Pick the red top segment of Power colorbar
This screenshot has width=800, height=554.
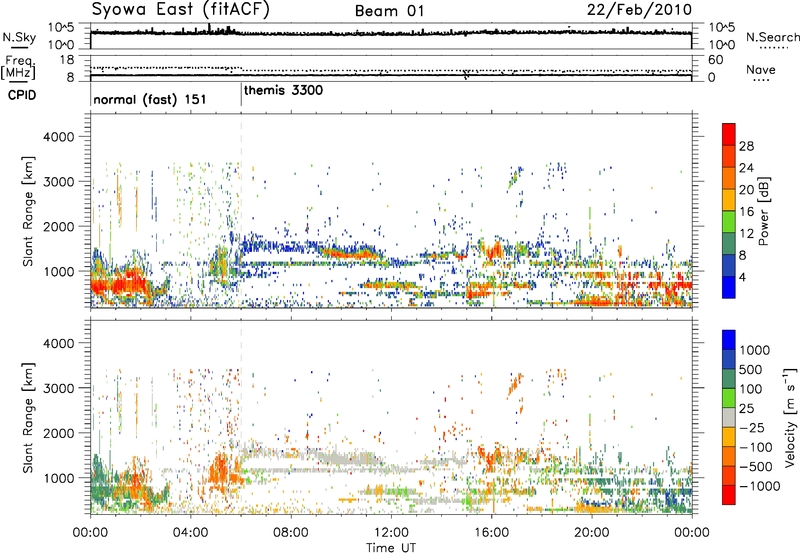pyautogui.click(x=729, y=134)
